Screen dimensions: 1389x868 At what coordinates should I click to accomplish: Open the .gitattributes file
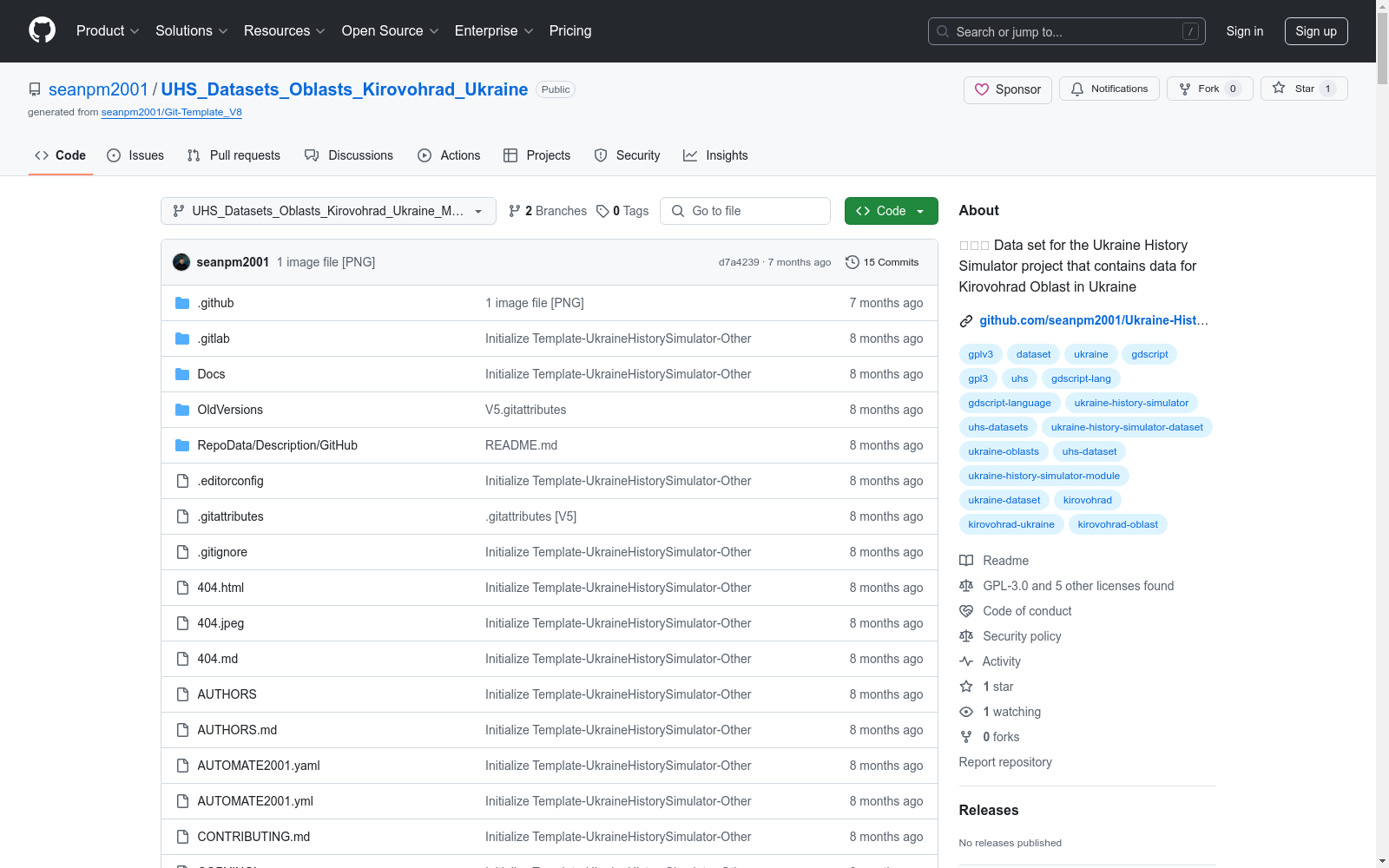tap(230, 516)
